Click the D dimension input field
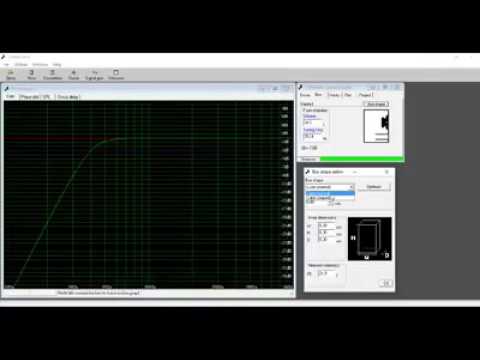The width and height of the screenshot is (480, 360). [327, 239]
